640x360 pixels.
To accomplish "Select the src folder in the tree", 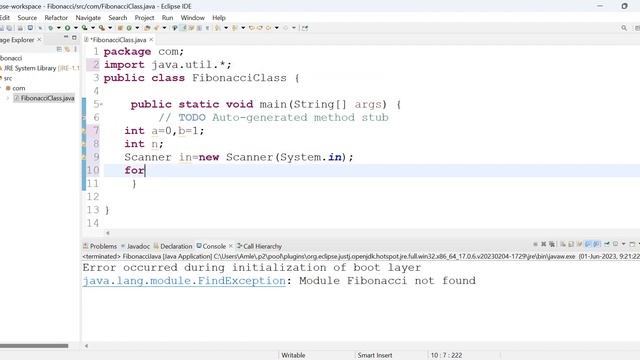I will coord(8,78).
